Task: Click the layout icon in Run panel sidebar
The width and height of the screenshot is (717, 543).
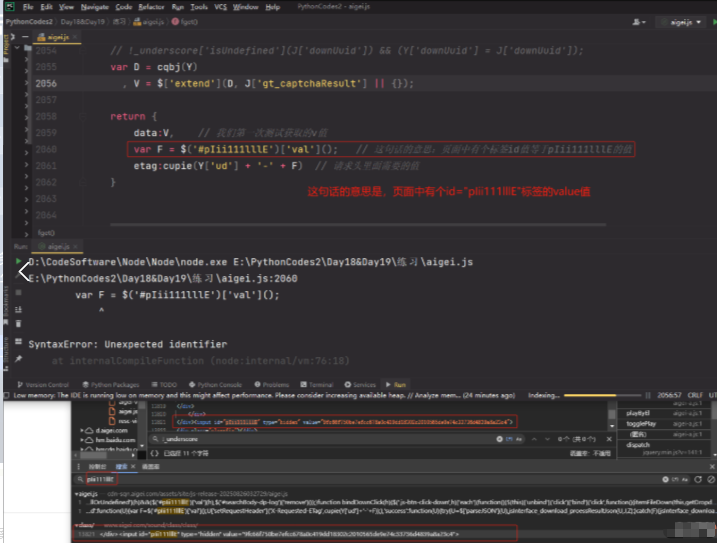Action: [x=18, y=342]
